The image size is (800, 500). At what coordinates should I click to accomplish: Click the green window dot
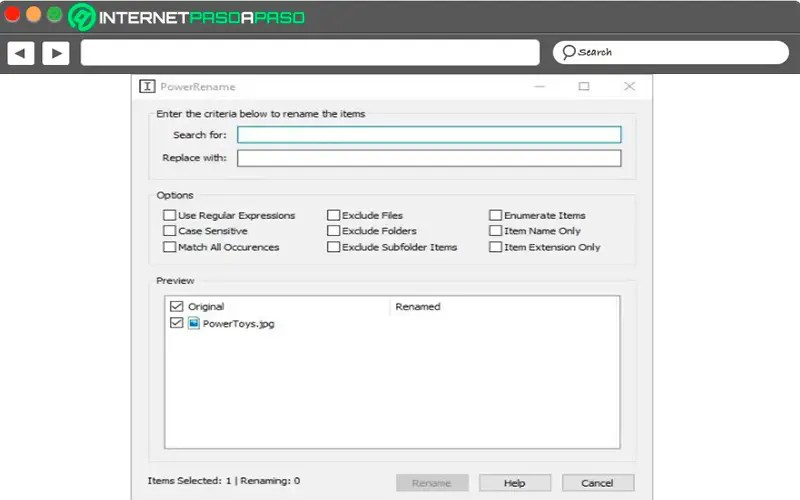[x=55, y=14]
